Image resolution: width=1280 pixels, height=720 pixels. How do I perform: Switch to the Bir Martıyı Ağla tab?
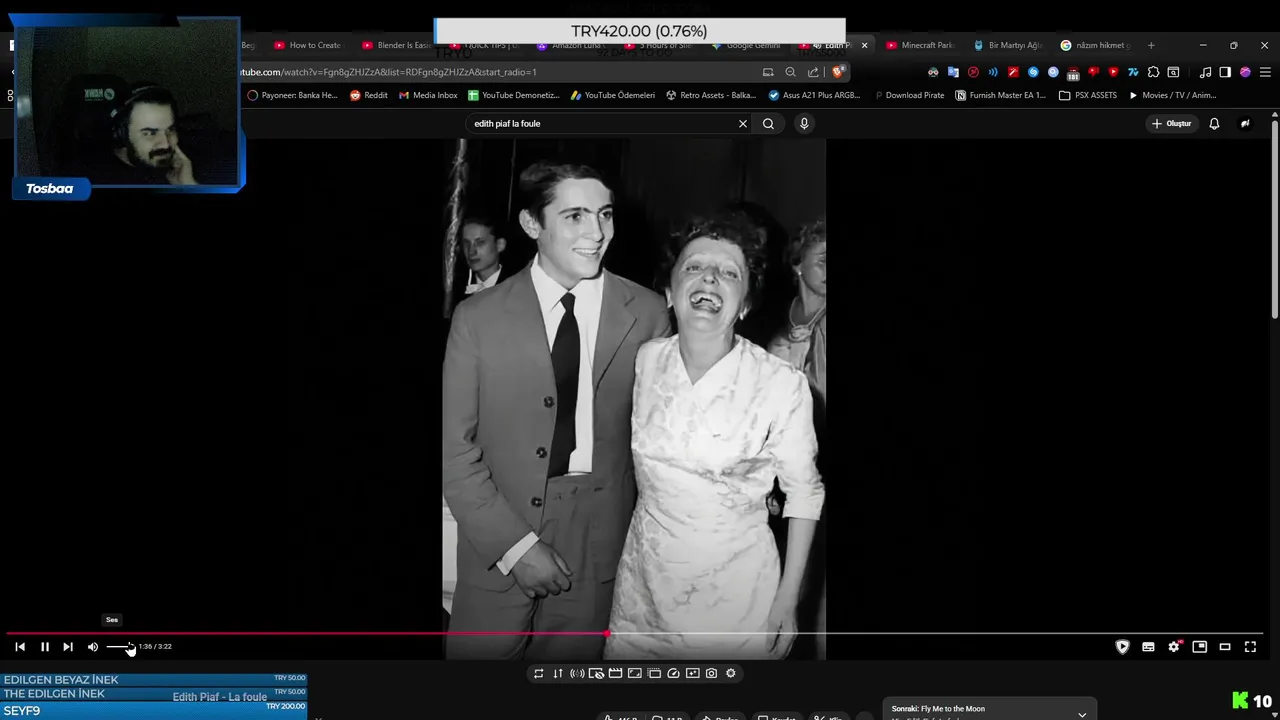[1009, 45]
